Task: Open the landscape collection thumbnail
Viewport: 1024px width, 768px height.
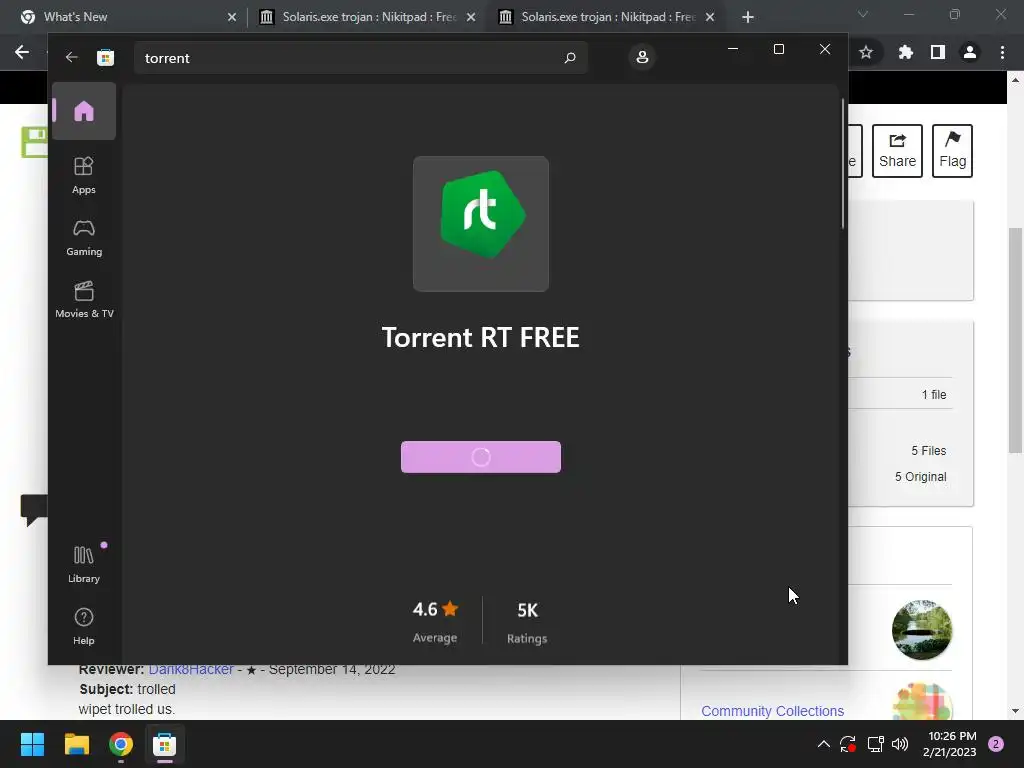Action: (921, 630)
